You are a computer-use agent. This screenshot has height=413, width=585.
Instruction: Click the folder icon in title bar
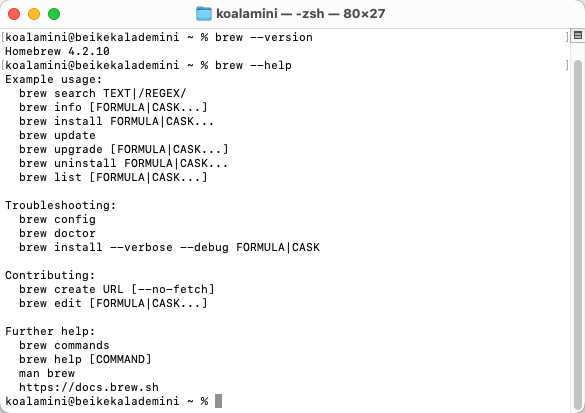pyautogui.click(x=204, y=14)
